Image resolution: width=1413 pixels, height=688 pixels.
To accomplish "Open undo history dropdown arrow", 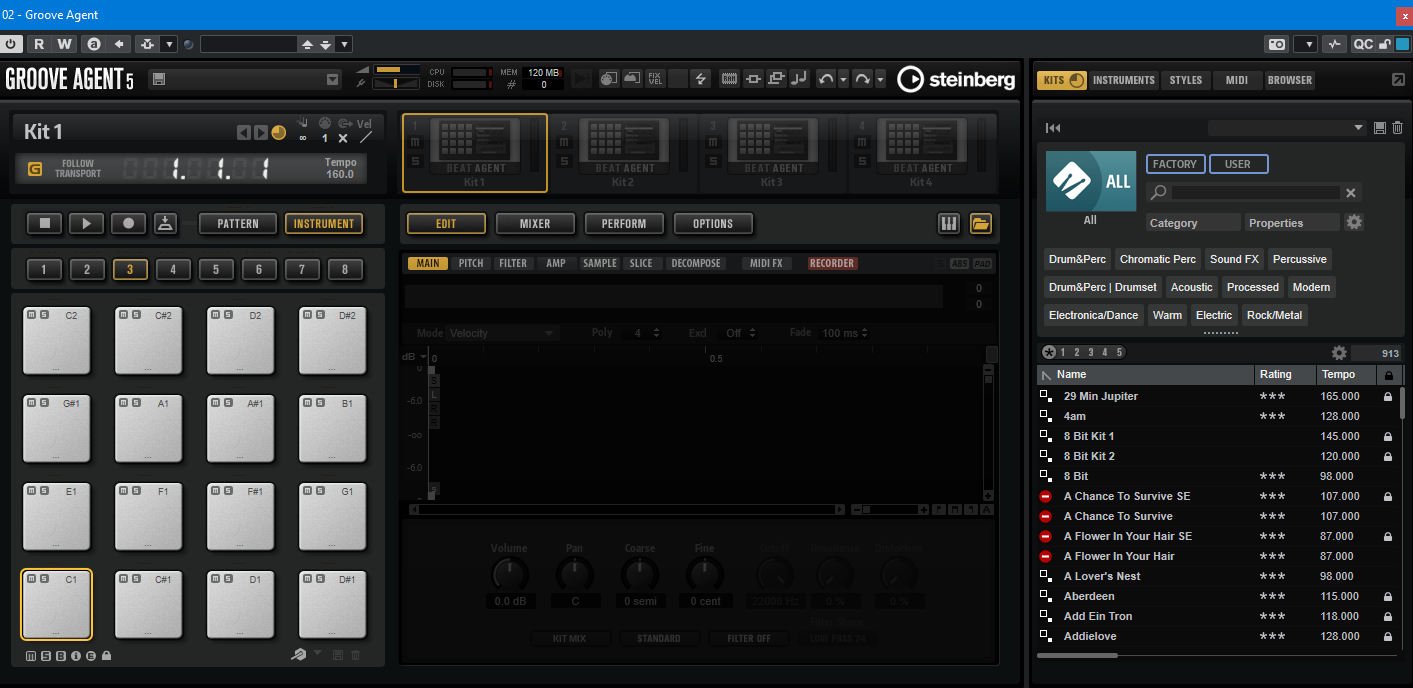I will pos(843,78).
